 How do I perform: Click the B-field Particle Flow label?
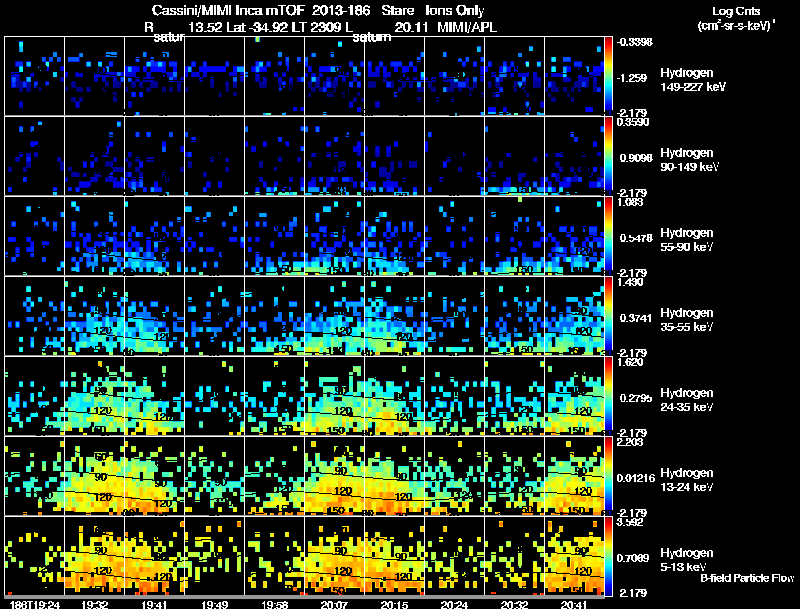point(746,578)
